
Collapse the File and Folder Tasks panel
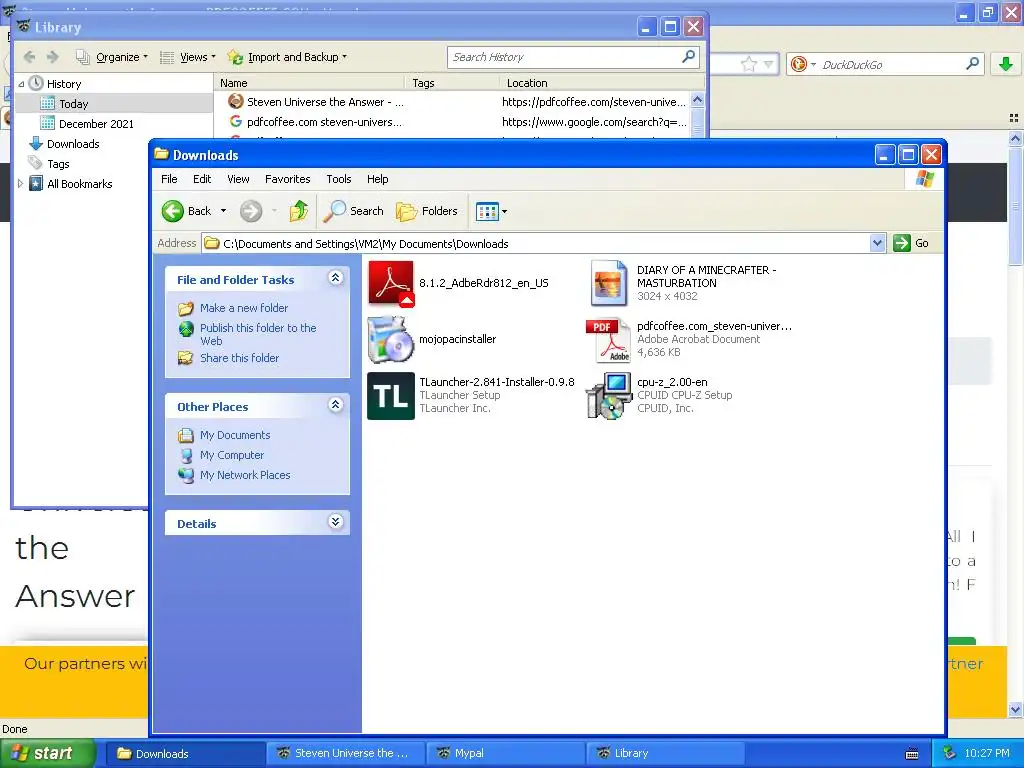pos(335,278)
